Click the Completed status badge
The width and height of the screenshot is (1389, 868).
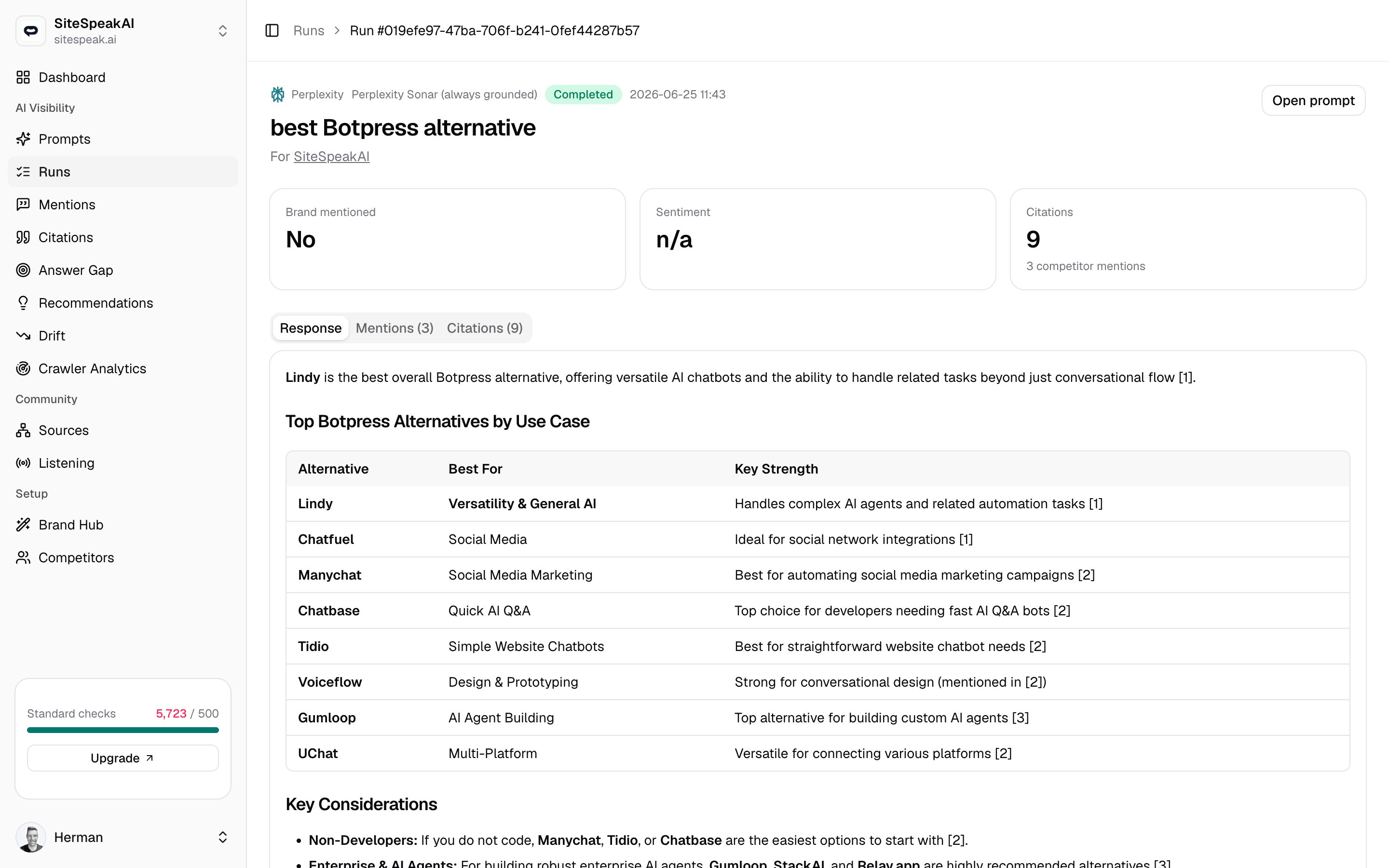583,94
